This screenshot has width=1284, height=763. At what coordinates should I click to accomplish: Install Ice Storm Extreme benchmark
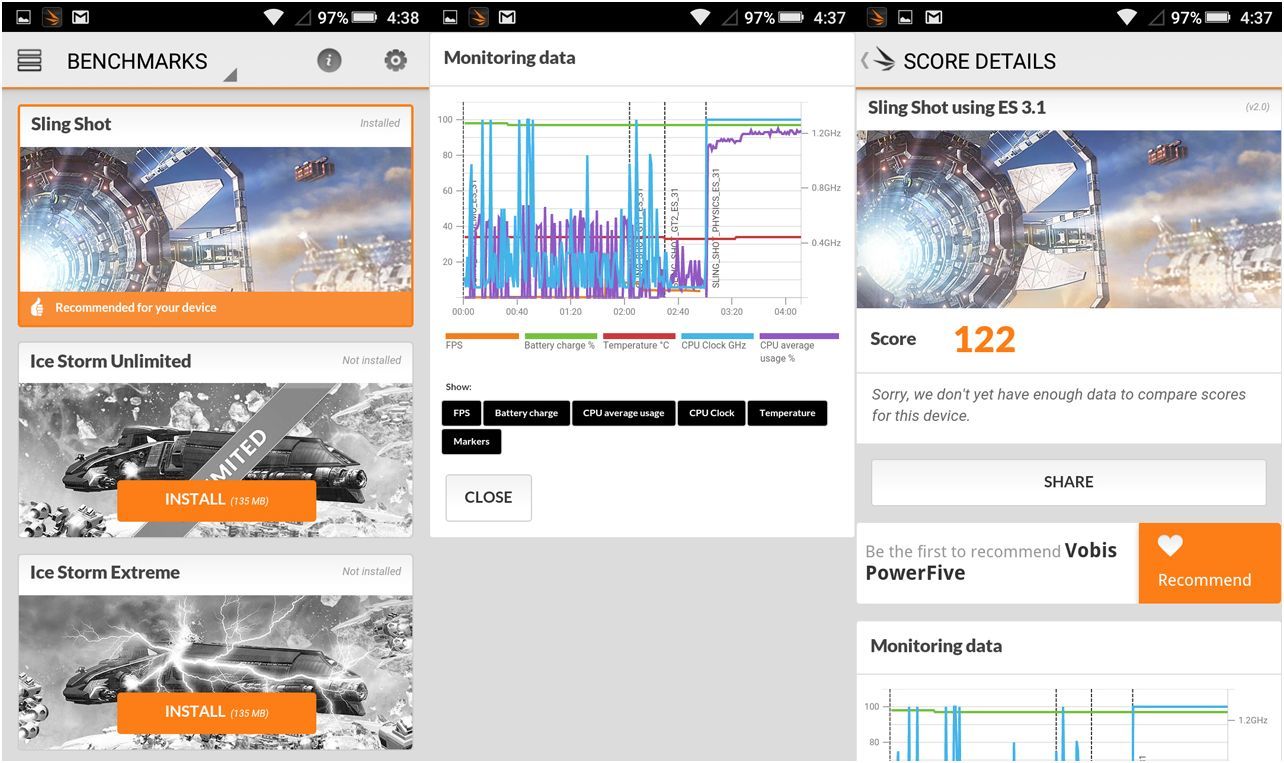click(216, 712)
